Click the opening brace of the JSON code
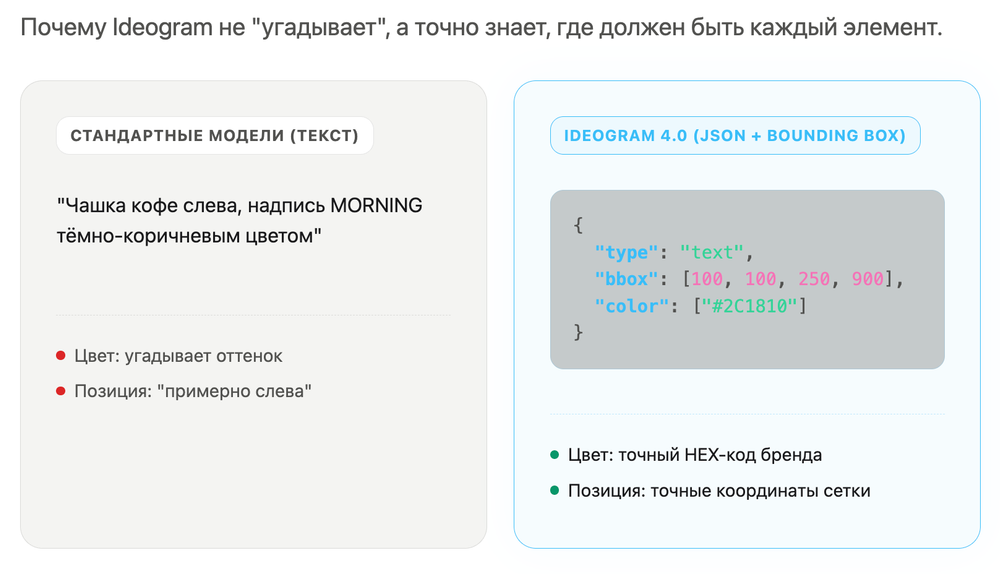The width and height of the screenshot is (1000, 574). point(578,225)
